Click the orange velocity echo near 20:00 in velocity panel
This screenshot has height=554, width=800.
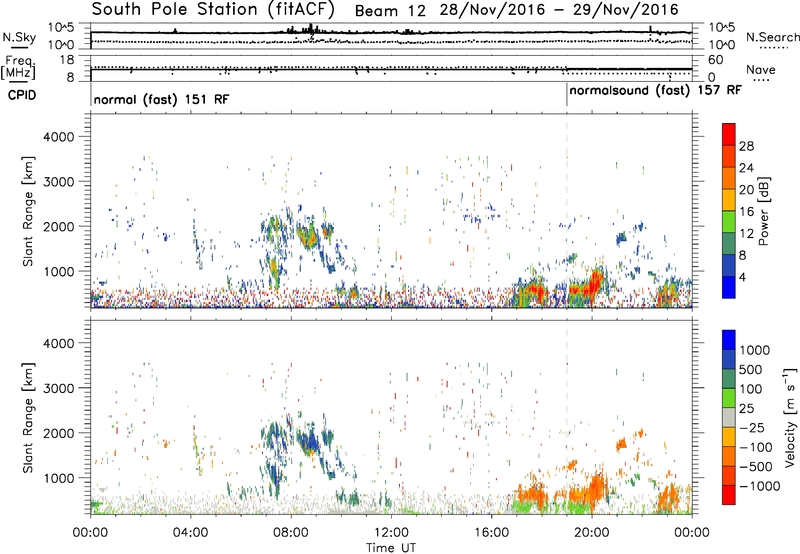coord(596,489)
